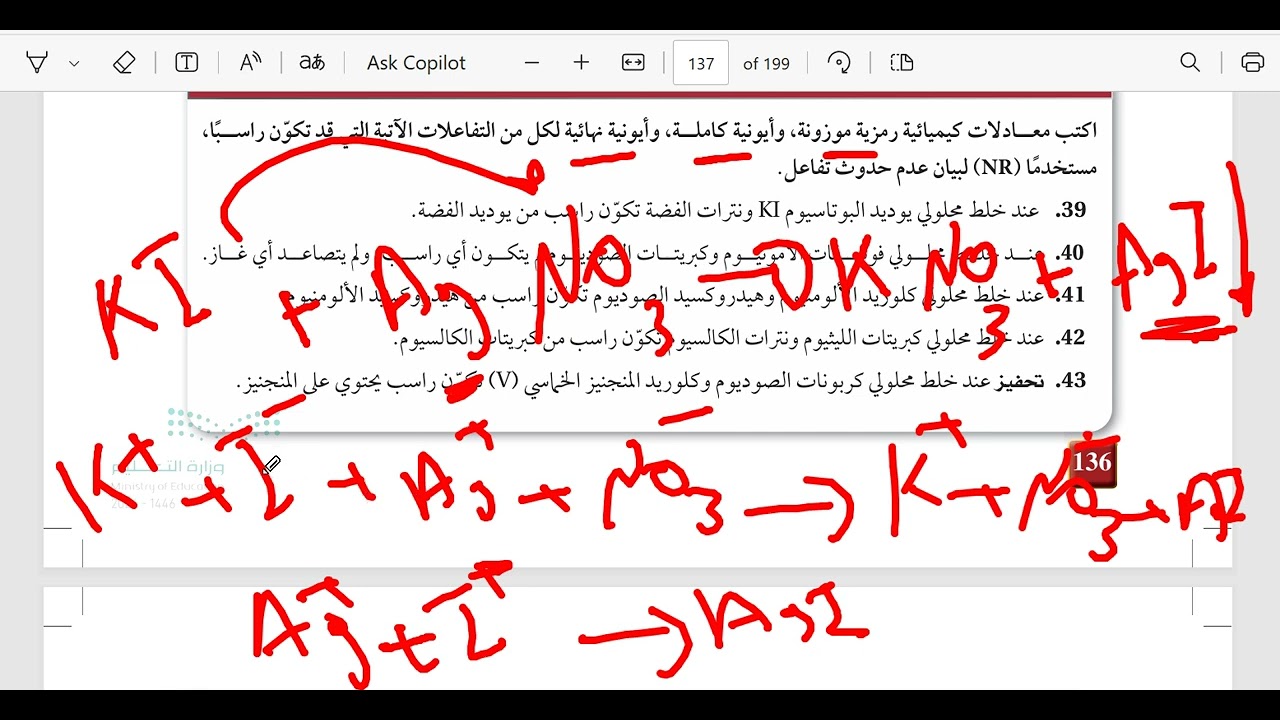Toggle Fit to width
This screenshot has width=1280, height=720.
coord(633,63)
